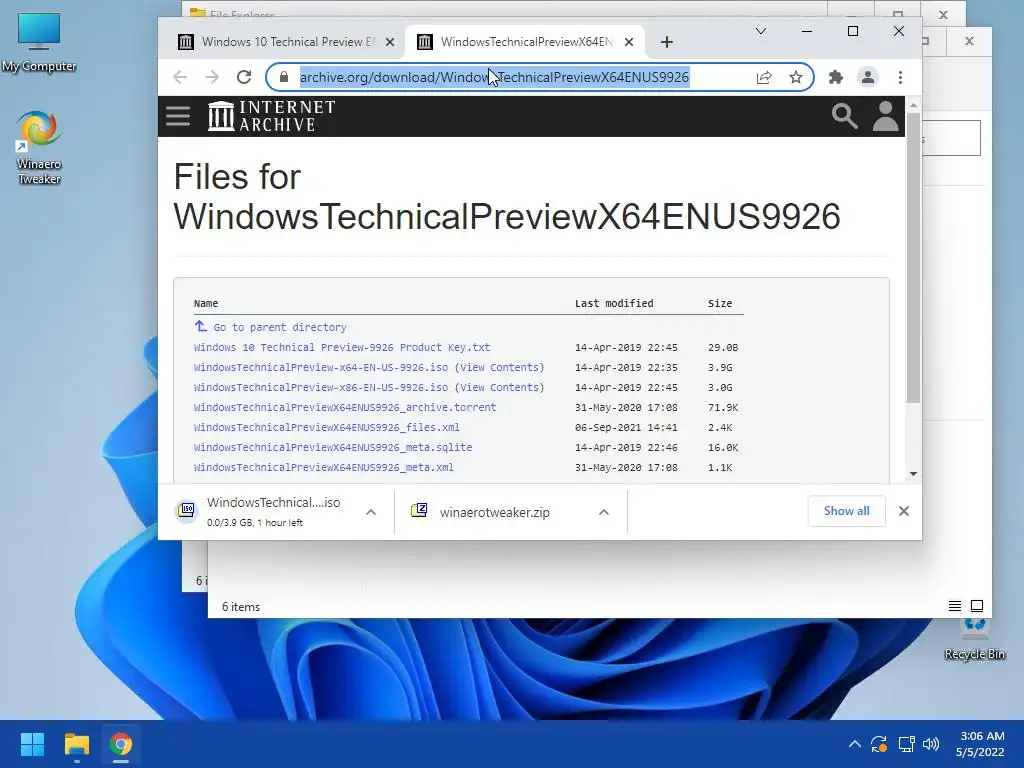Image resolution: width=1024 pixels, height=768 pixels.
Task: Open network tray icon
Action: click(x=906, y=744)
